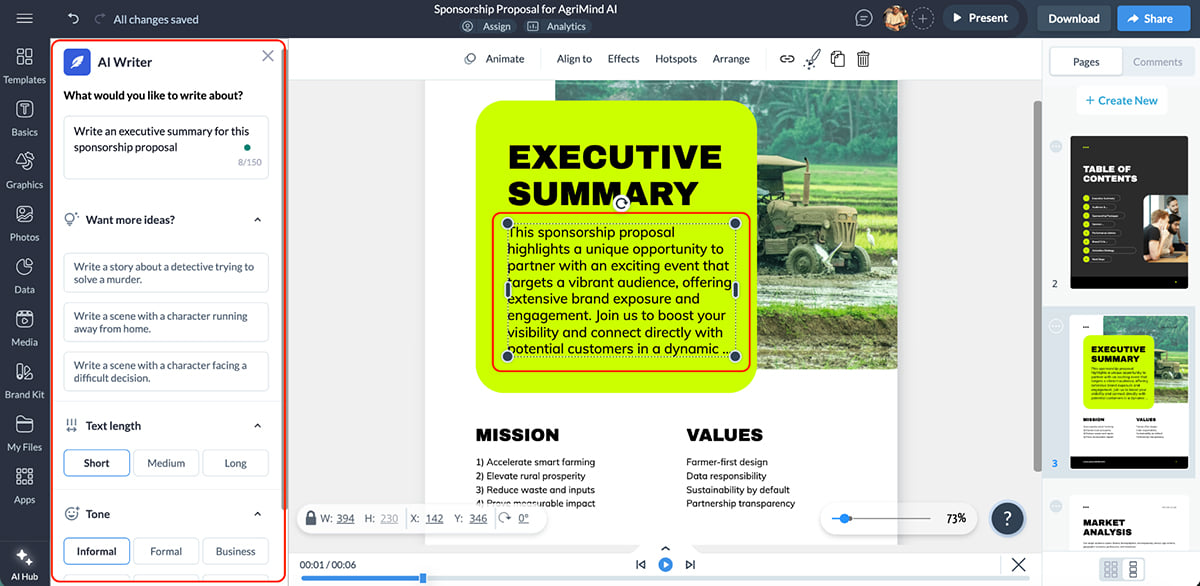This screenshot has height=586, width=1200.
Task: Collapse the Text length section
Action: pos(259,425)
